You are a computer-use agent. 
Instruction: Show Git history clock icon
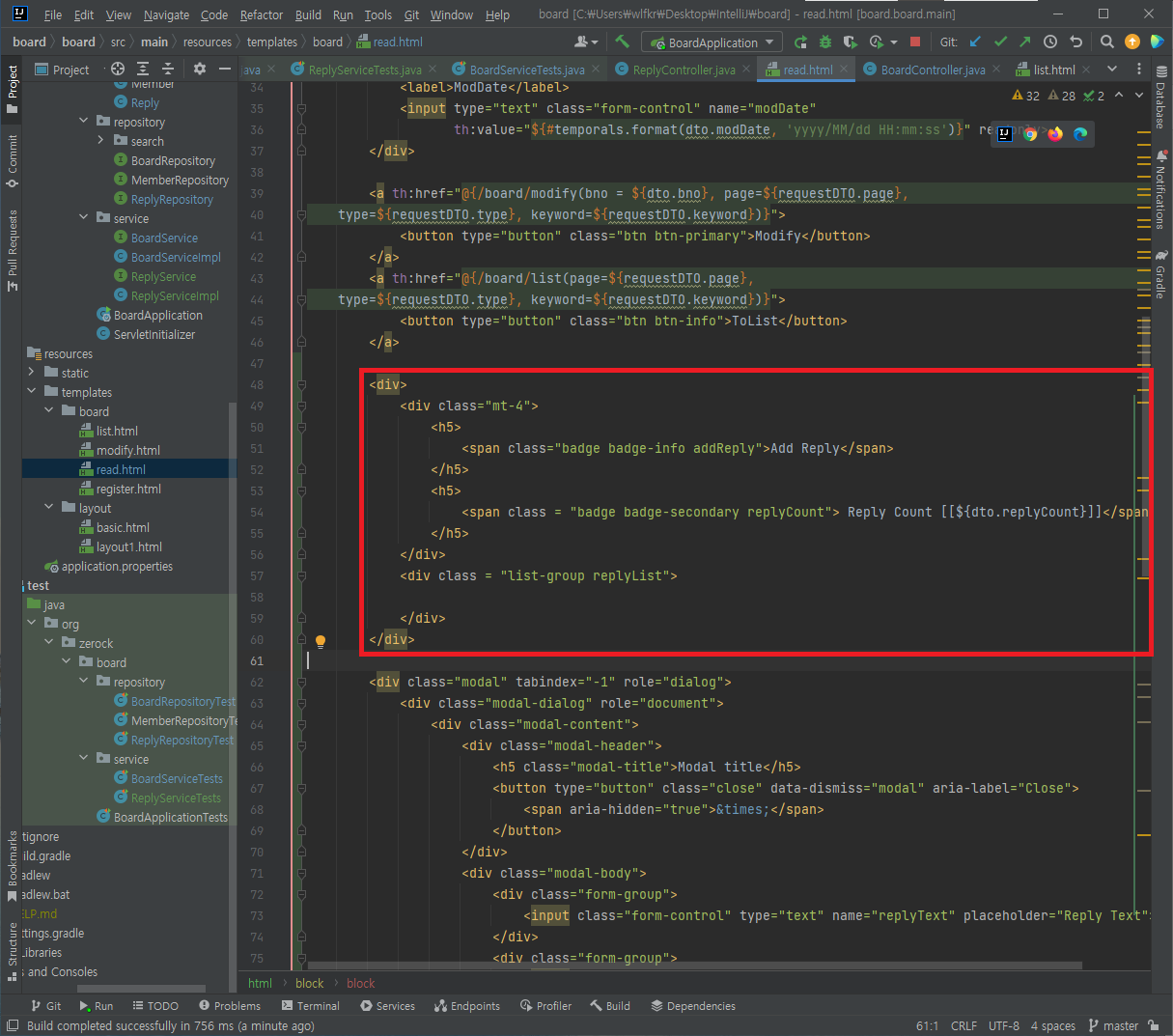1050,42
